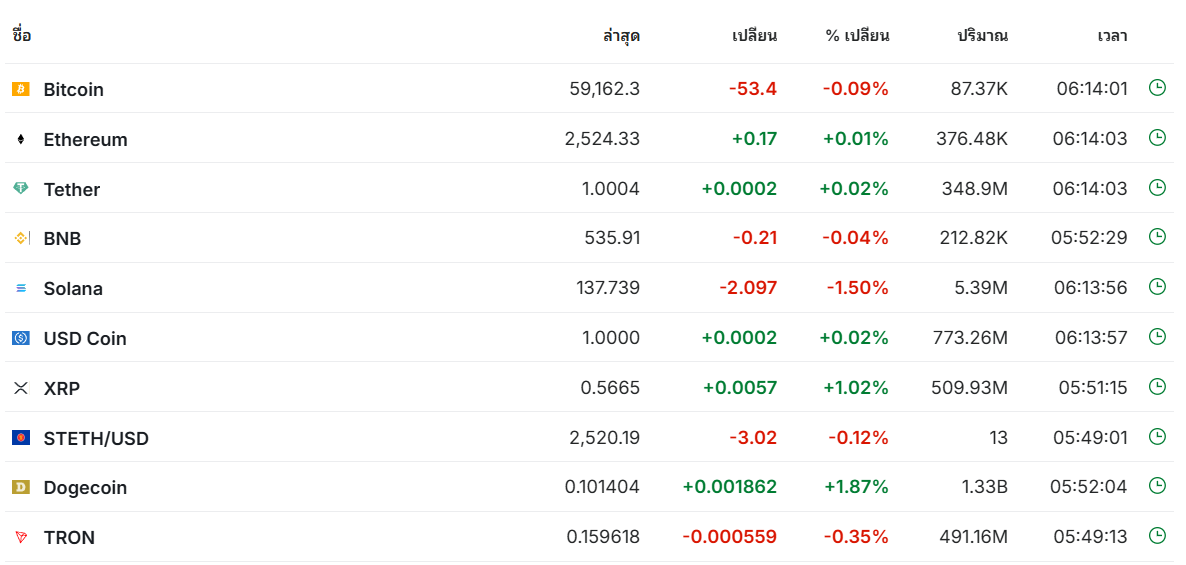Sort by % เปลี่ยน column header
This screenshot has width=1186, height=565.
click(857, 36)
